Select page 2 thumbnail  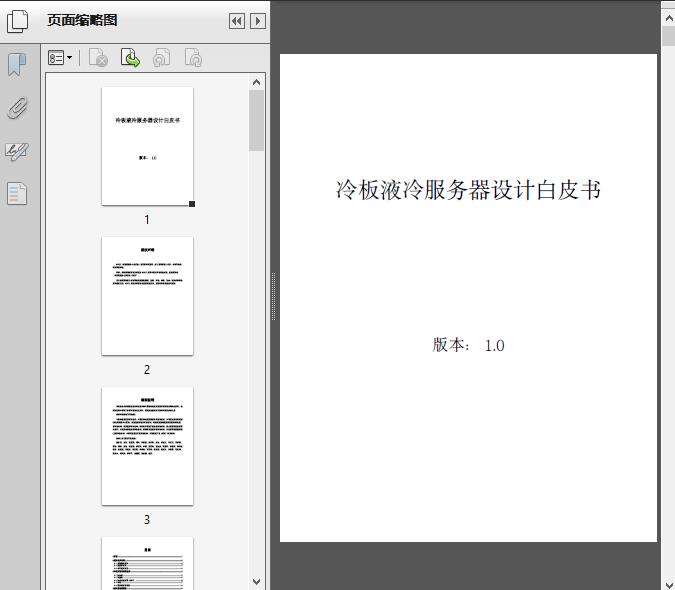pos(148,296)
